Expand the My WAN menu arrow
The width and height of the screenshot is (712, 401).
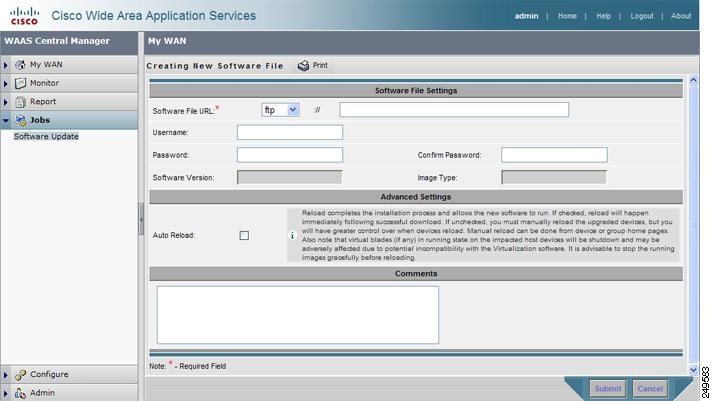[5, 65]
